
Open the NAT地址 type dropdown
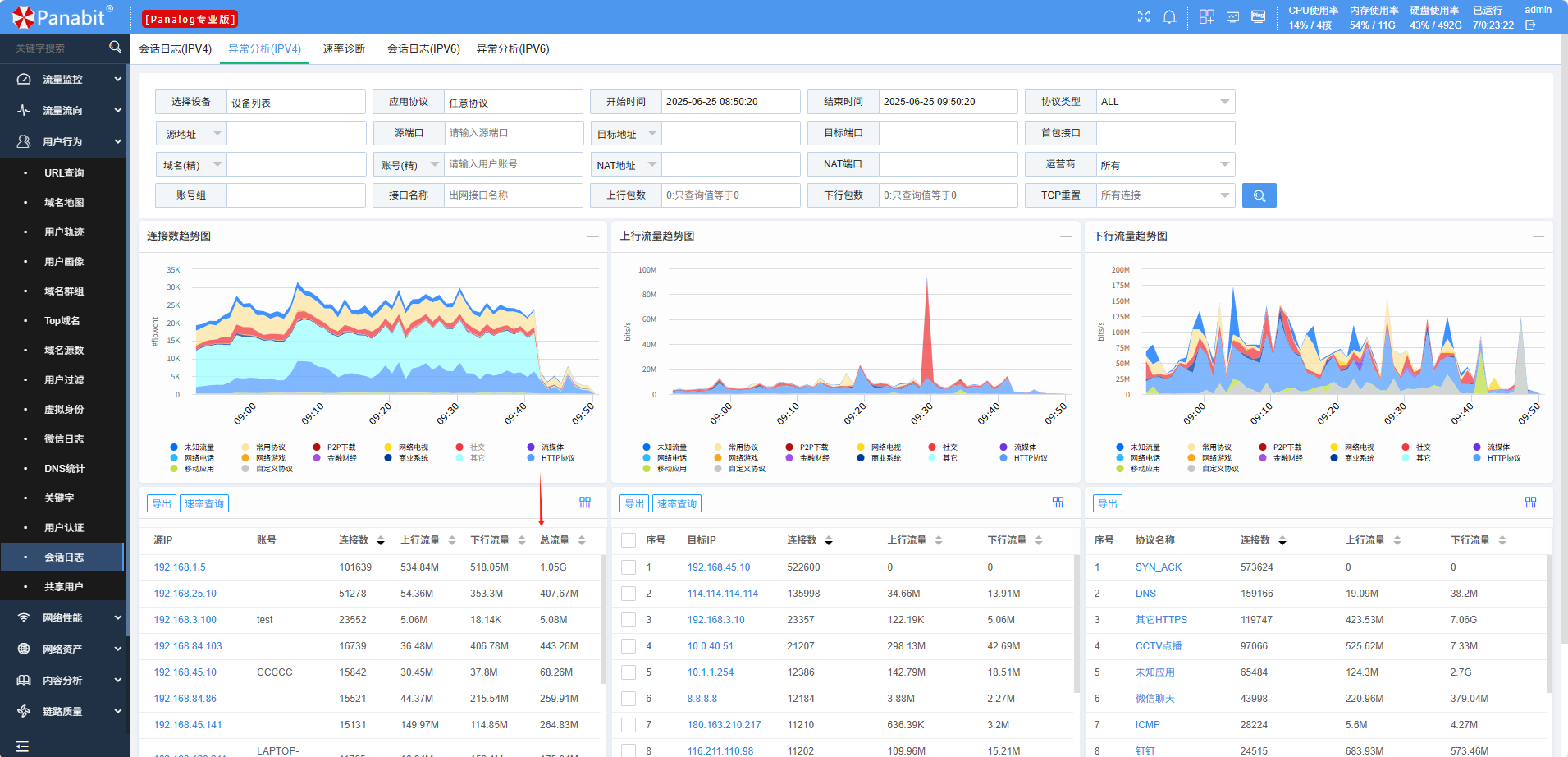[x=626, y=164]
